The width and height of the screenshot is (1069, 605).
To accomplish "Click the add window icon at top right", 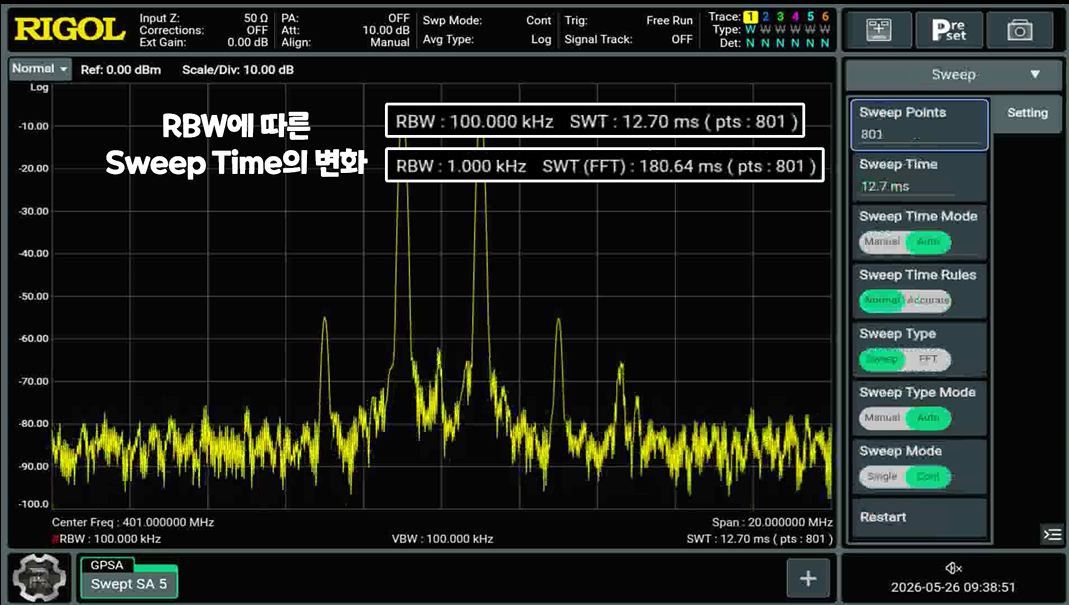I will tap(878, 30).
